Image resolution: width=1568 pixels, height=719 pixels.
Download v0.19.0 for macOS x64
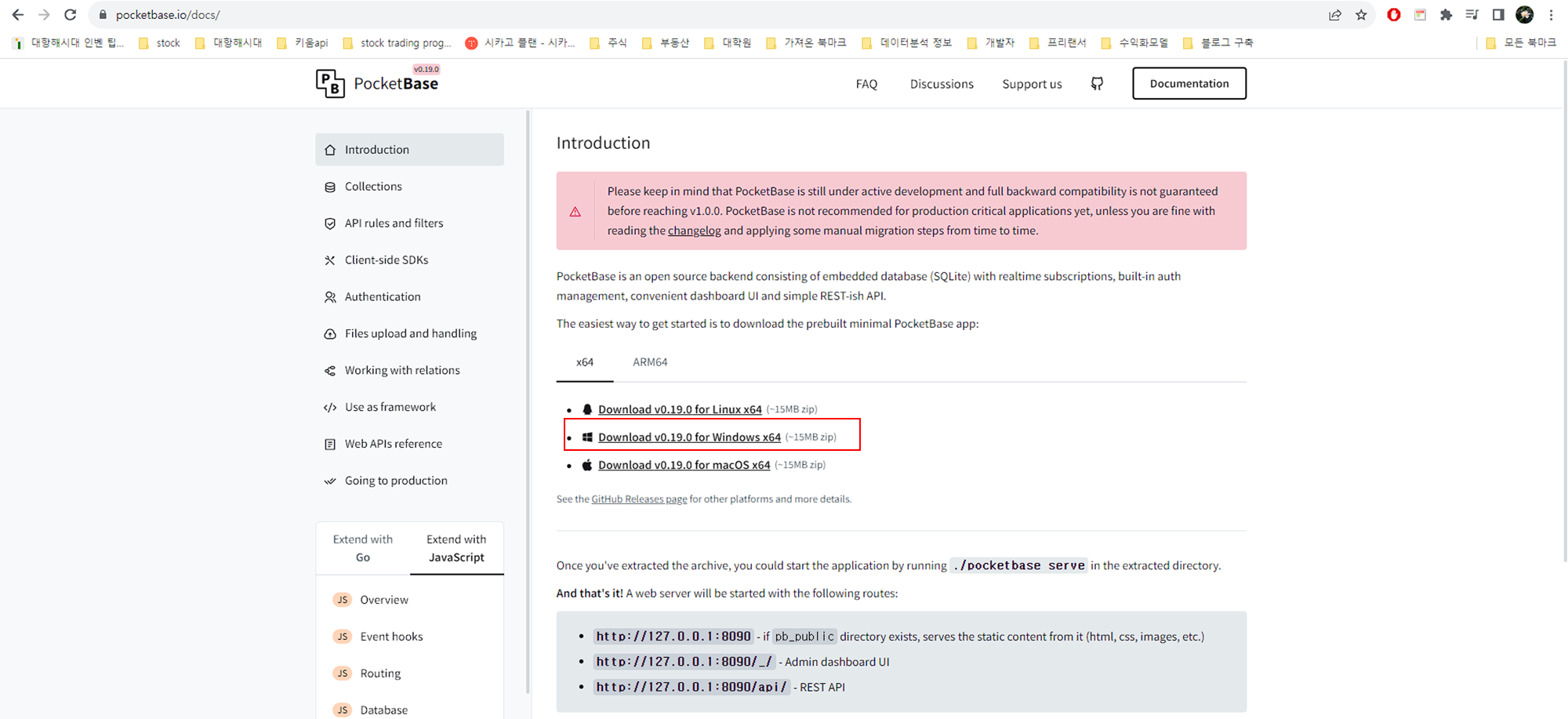(x=684, y=465)
